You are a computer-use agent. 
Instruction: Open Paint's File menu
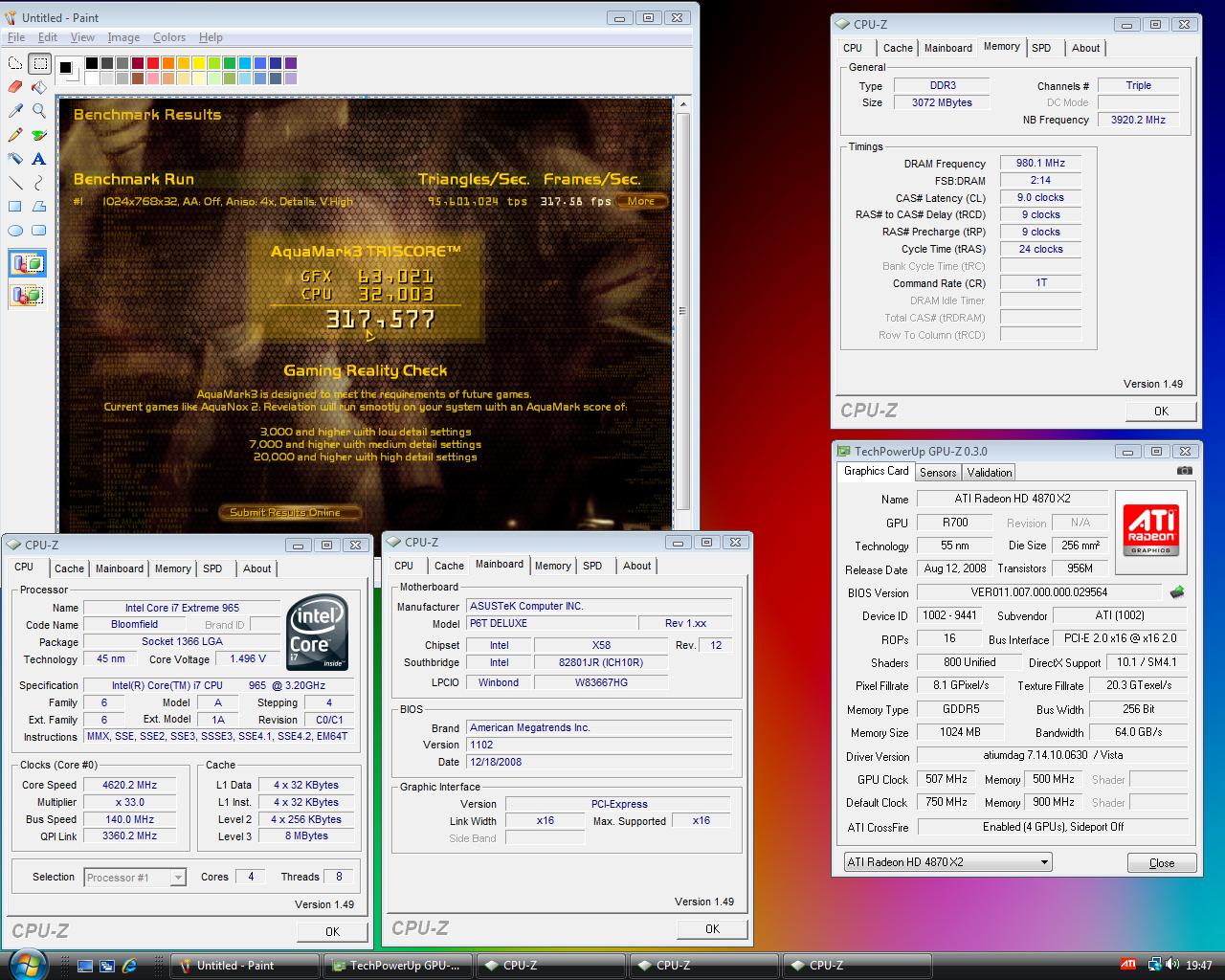[16, 37]
